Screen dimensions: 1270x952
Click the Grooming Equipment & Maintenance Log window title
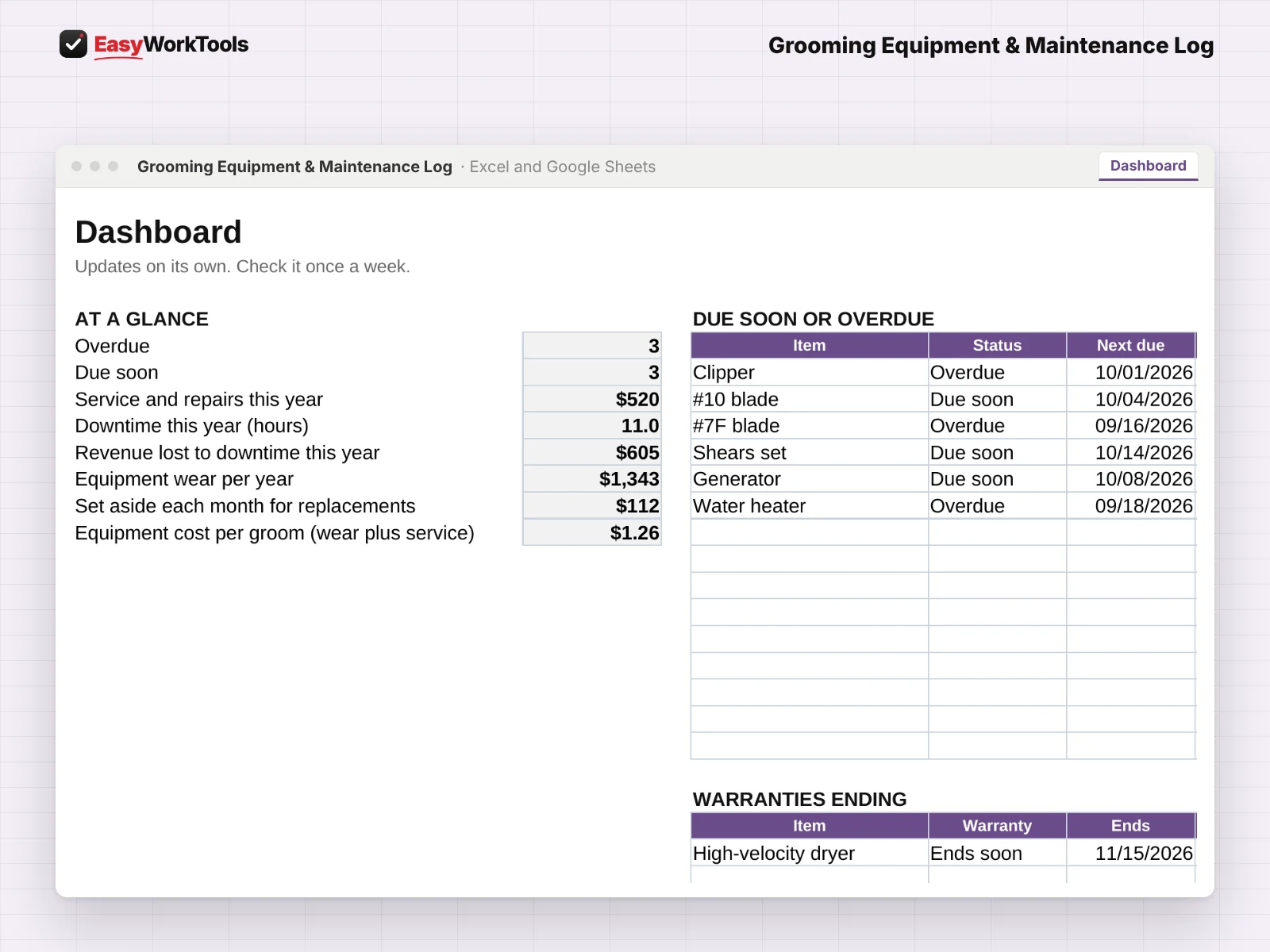294,167
